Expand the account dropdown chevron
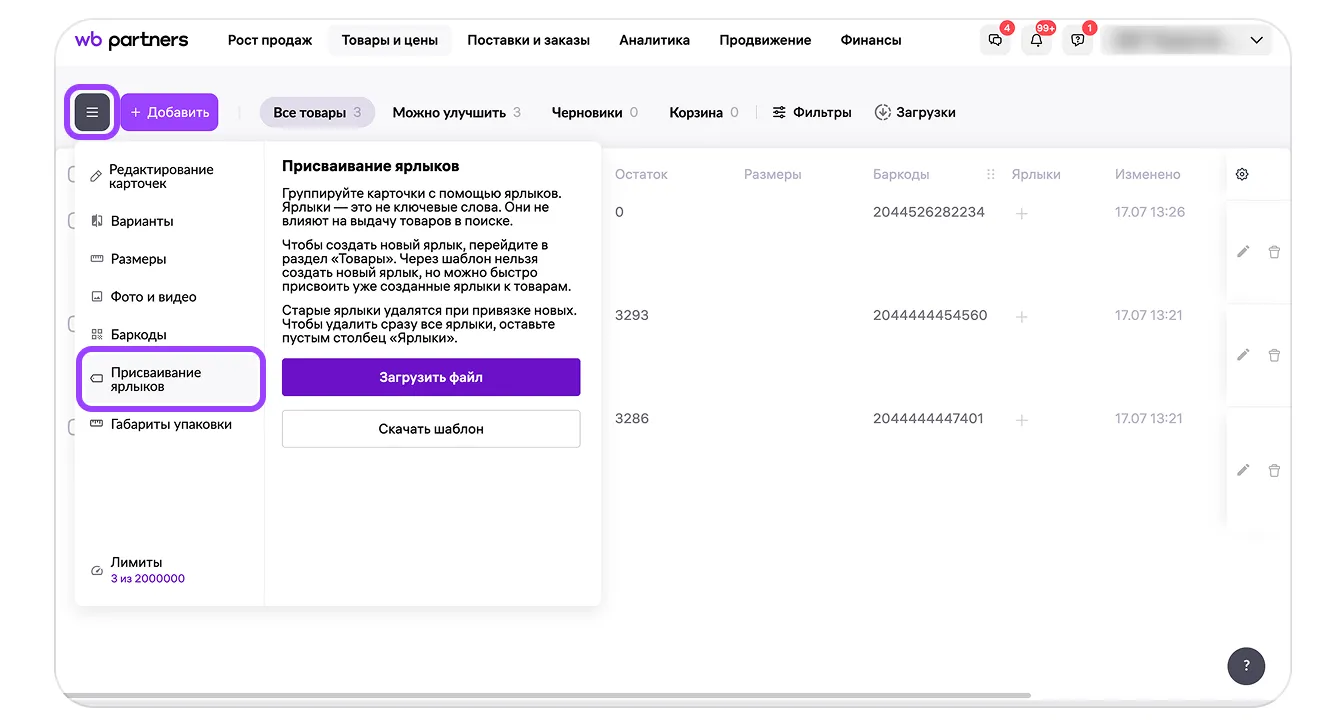Image resolution: width=1344 pixels, height=728 pixels. tap(1257, 41)
